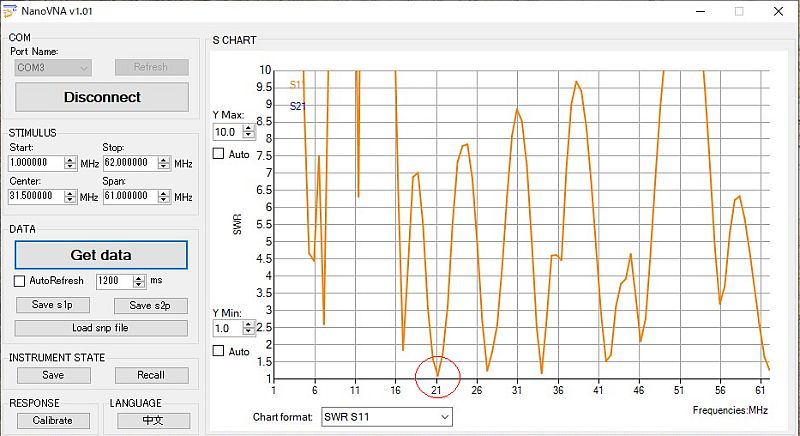Enable the AutoRefresh checkbox
This screenshot has height=436, width=800.
(x=21, y=281)
